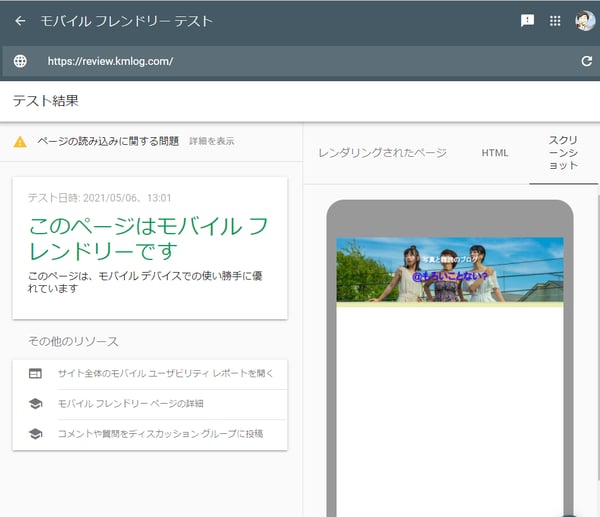Open the user account avatar
The width and height of the screenshot is (600, 517).
(585, 21)
